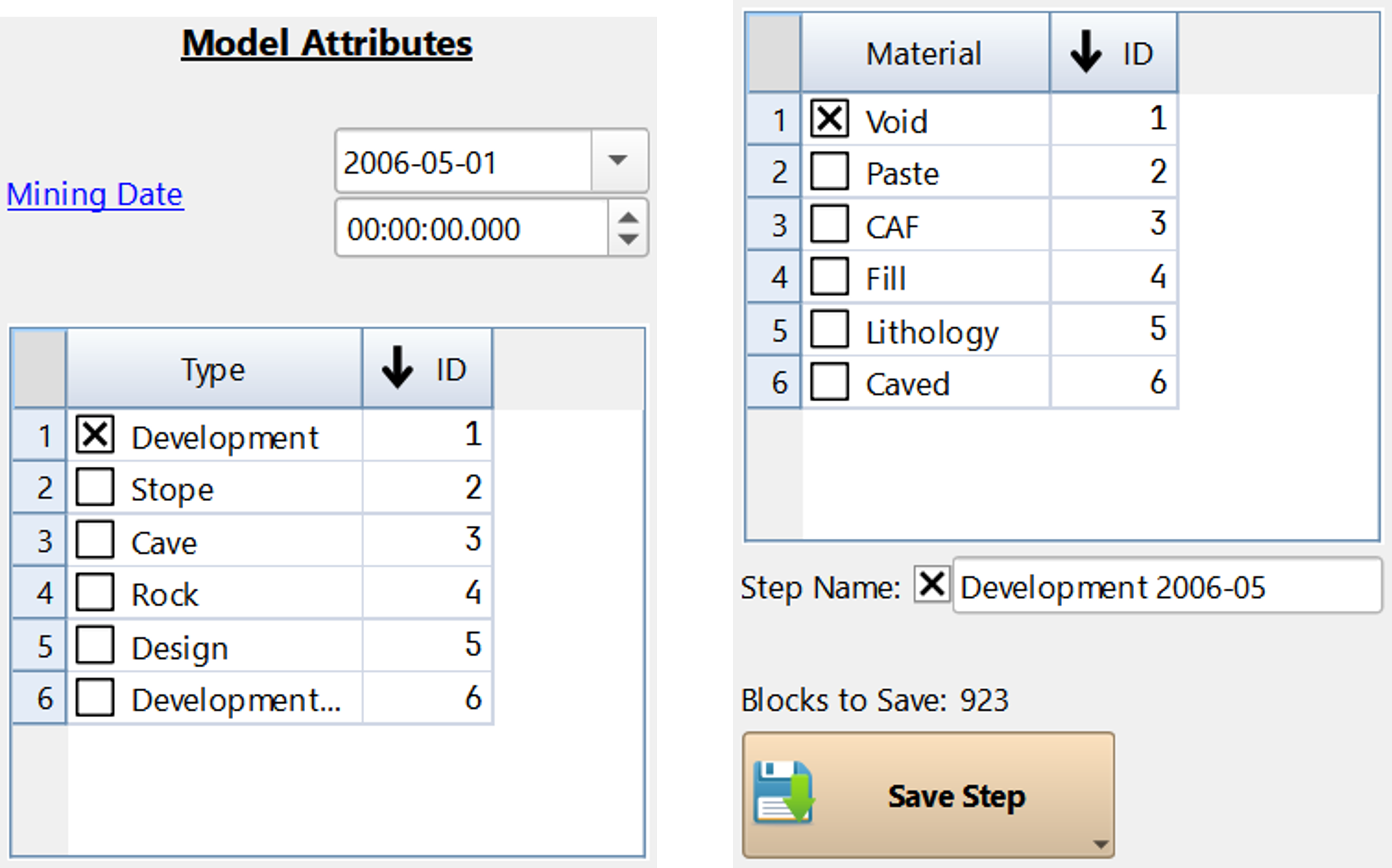The height and width of the screenshot is (868, 1392).
Task: Check the Stope type checkbox
Action: 95,487
